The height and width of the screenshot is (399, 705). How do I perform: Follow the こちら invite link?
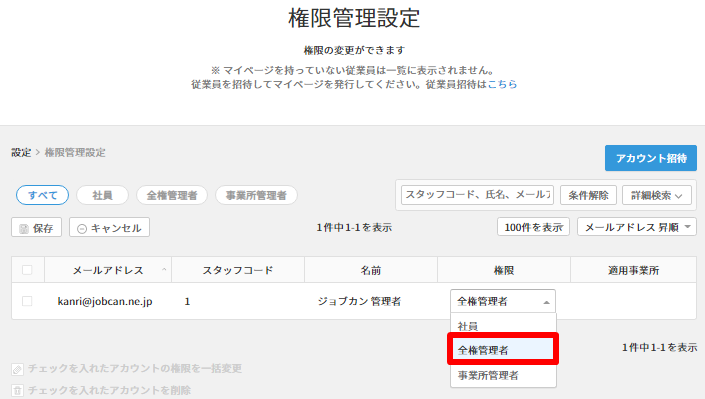coord(502,84)
